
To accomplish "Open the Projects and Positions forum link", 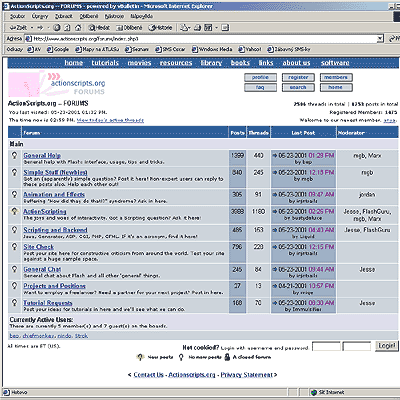I will [x=54, y=286].
